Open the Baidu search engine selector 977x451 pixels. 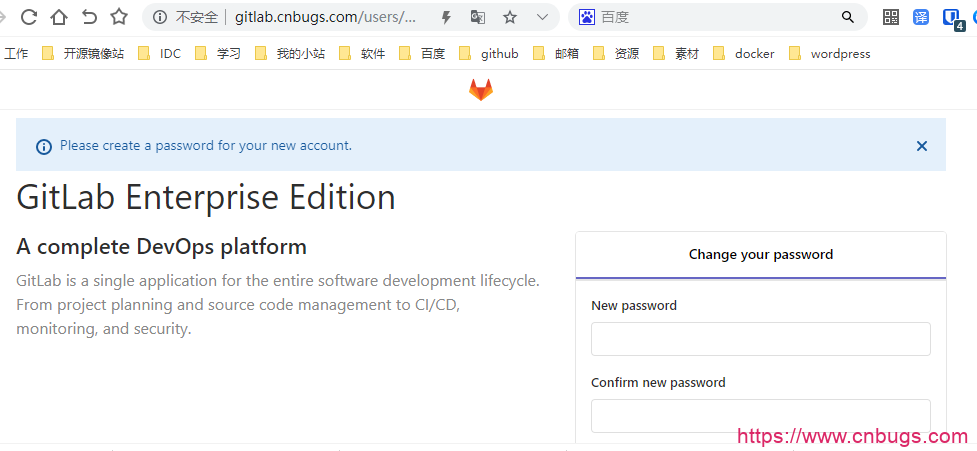(x=587, y=17)
